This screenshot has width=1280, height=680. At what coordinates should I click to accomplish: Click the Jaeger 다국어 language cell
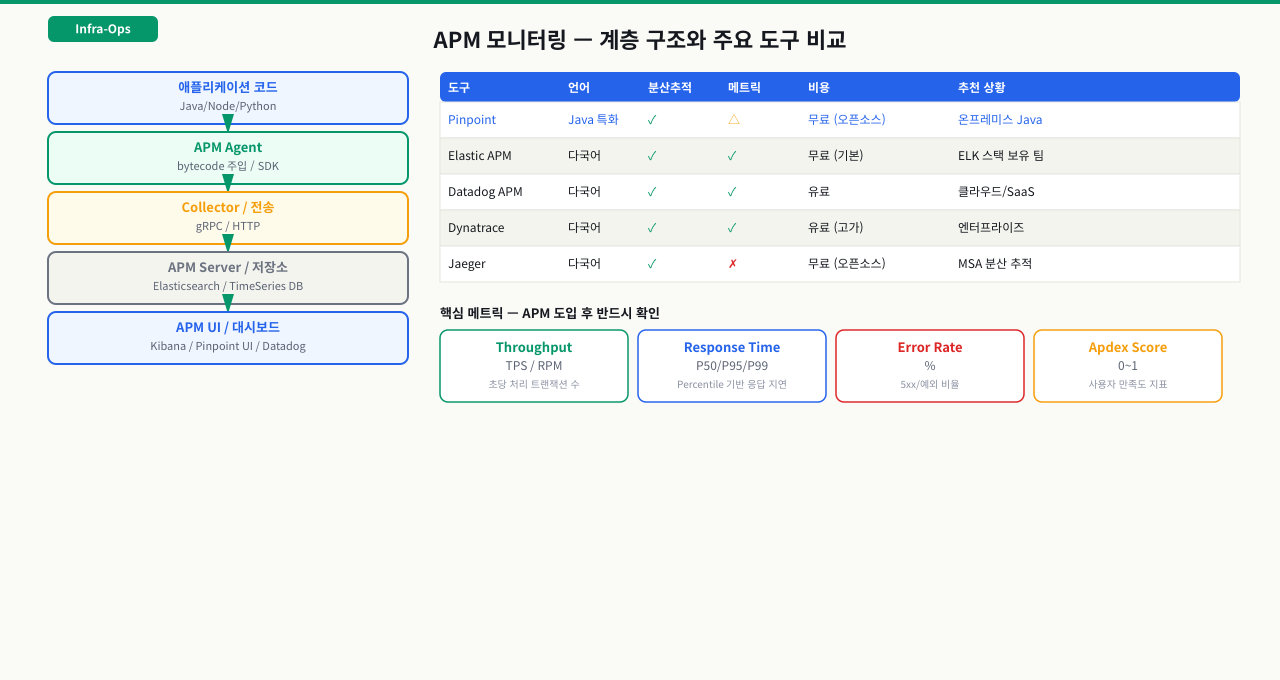584,264
